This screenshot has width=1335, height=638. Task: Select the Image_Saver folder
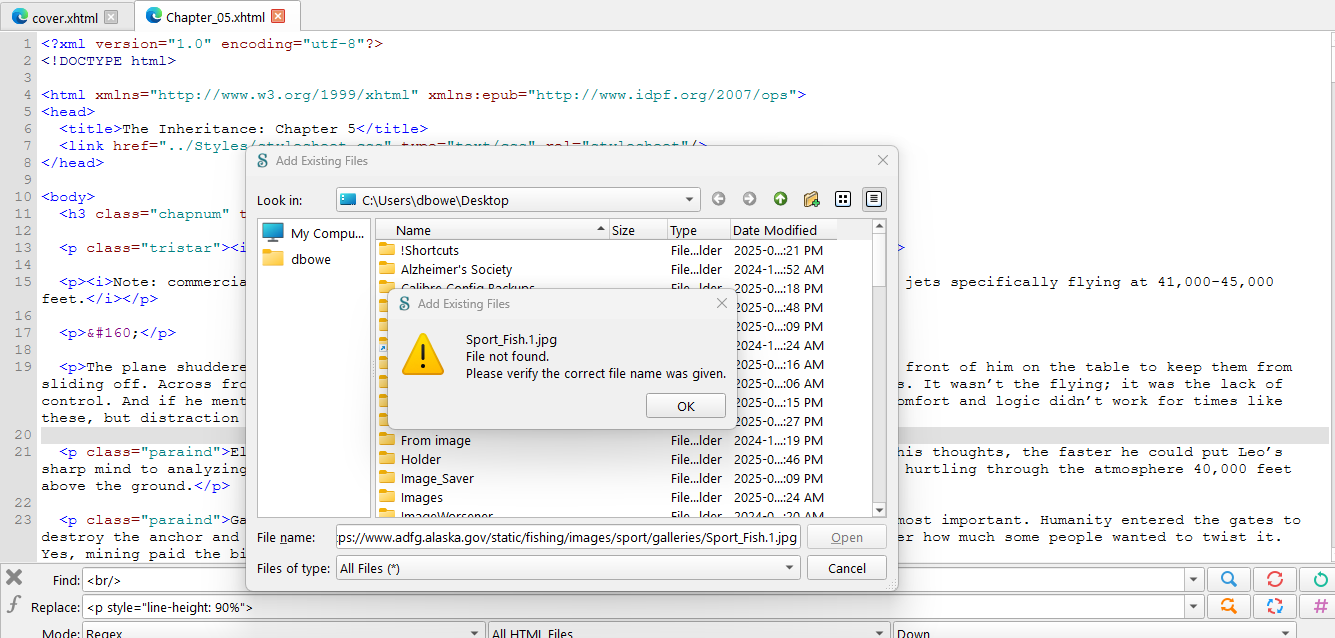(x=622, y=478)
